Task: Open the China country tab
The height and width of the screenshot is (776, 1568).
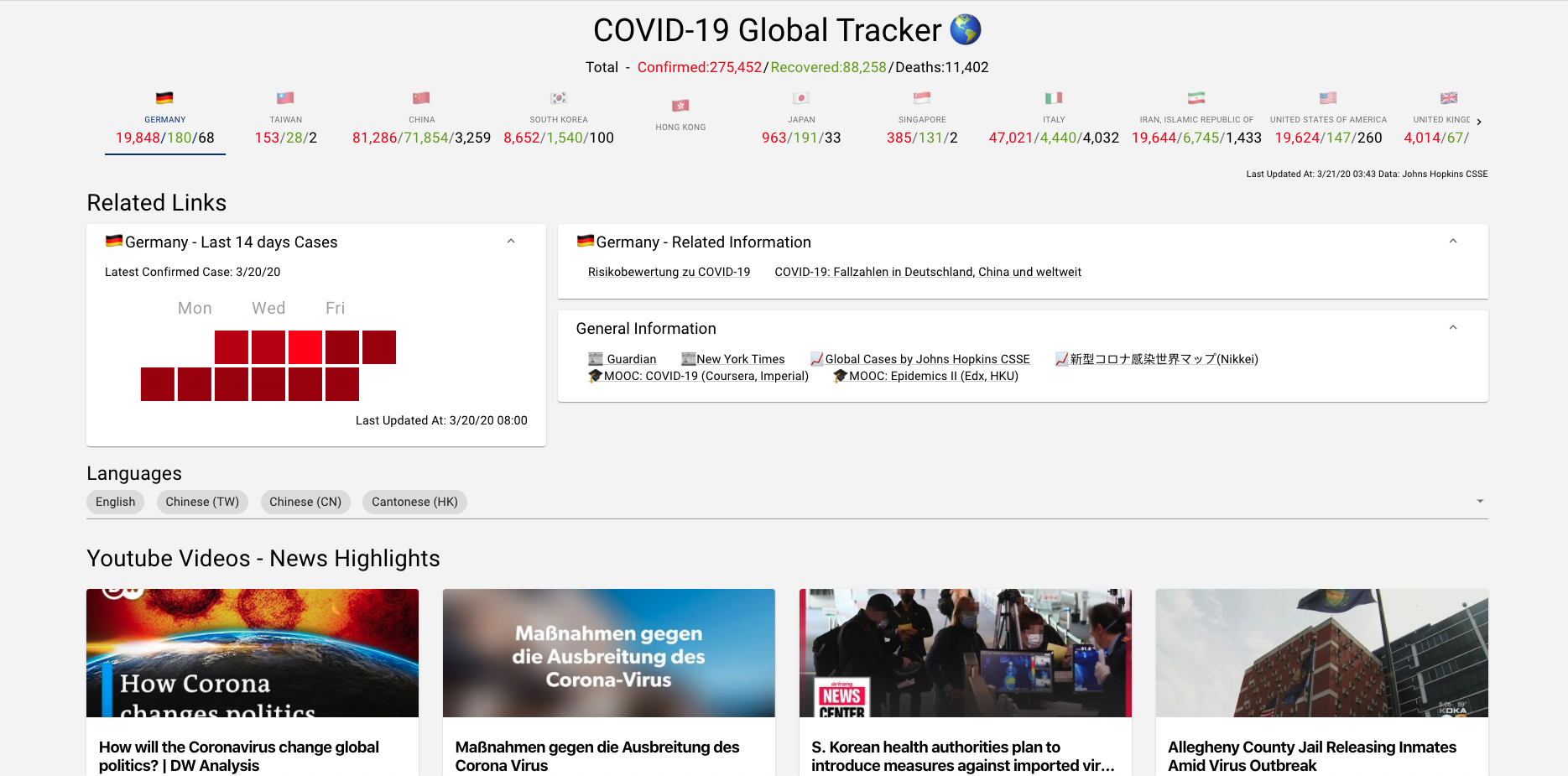Action: click(422, 121)
